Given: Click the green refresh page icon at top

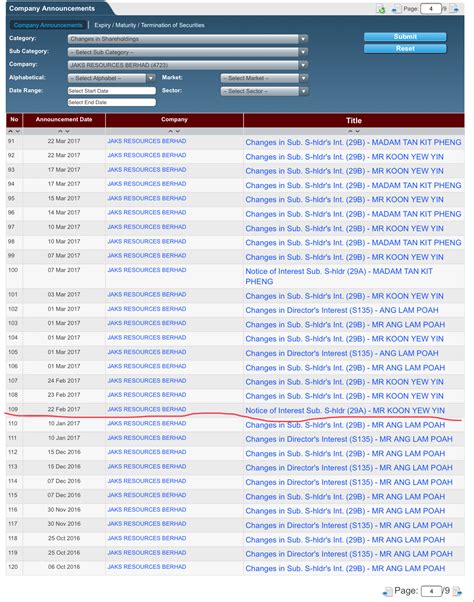Looking at the screenshot, I should coord(381,9).
